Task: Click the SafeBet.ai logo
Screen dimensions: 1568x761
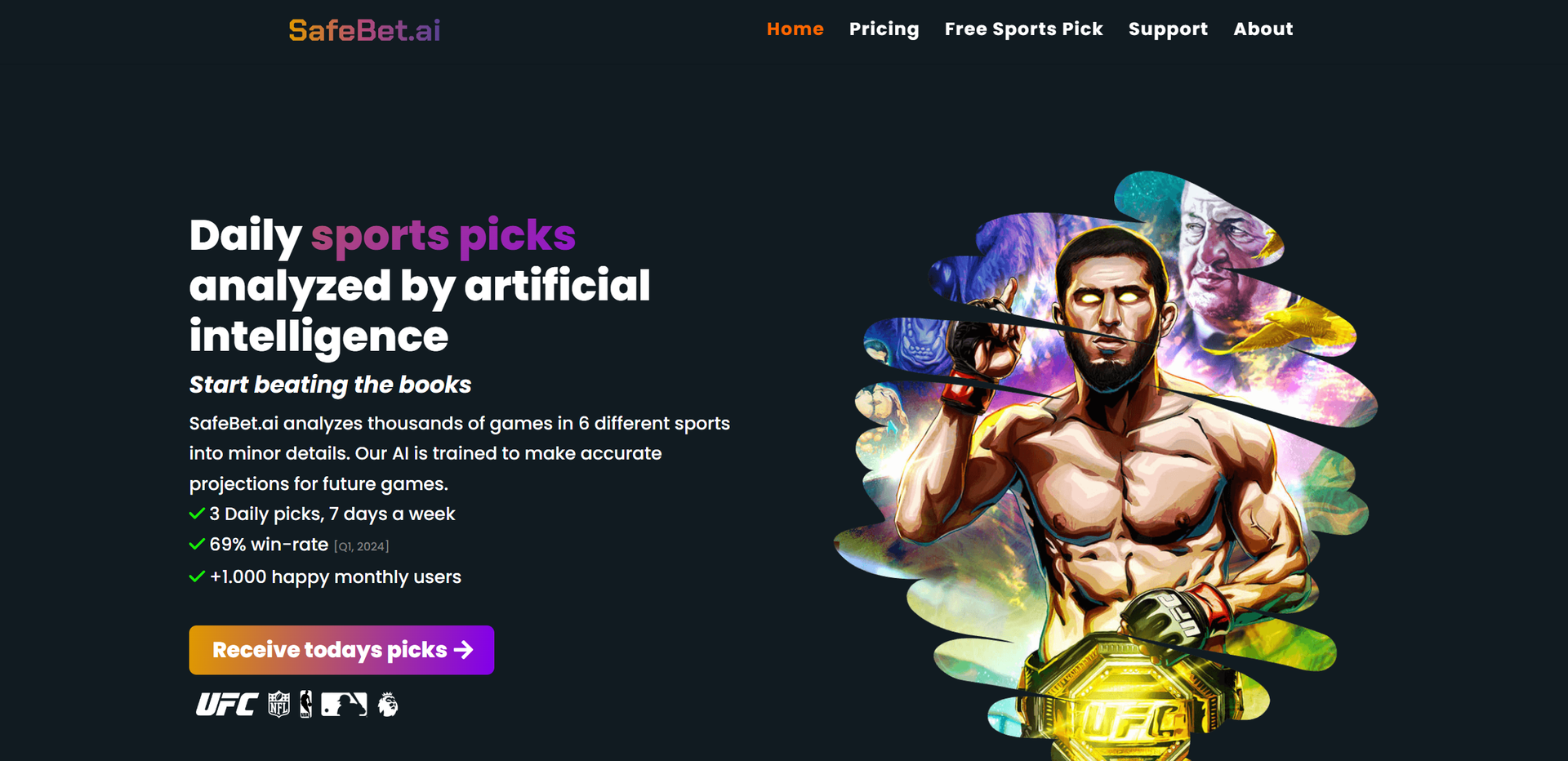Action: (363, 30)
